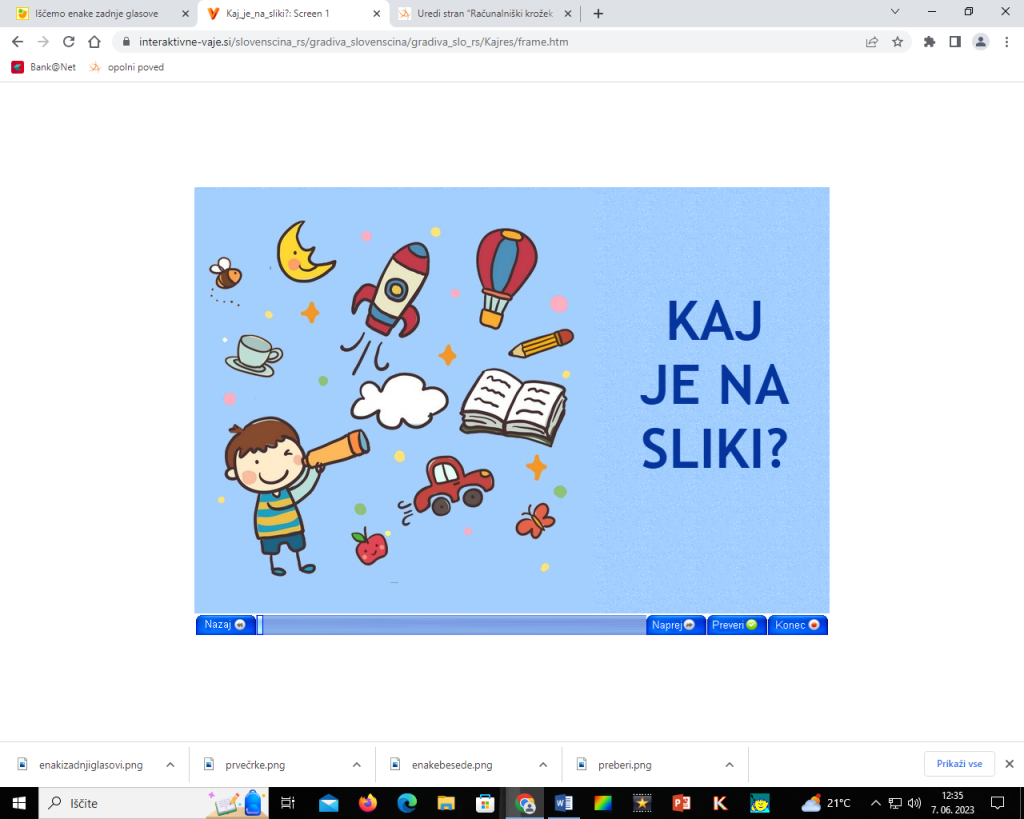Open the Chrome profile avatar
1024x819 pixels.
pos(981,42)
